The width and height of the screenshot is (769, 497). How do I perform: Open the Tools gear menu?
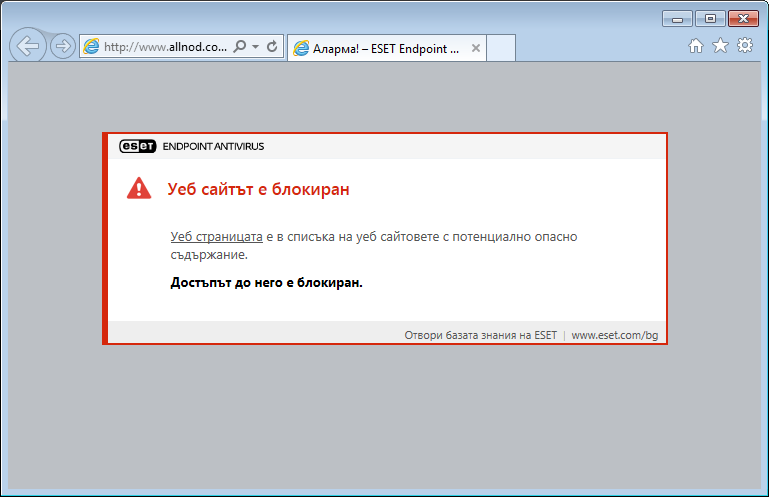pos(744,46)
